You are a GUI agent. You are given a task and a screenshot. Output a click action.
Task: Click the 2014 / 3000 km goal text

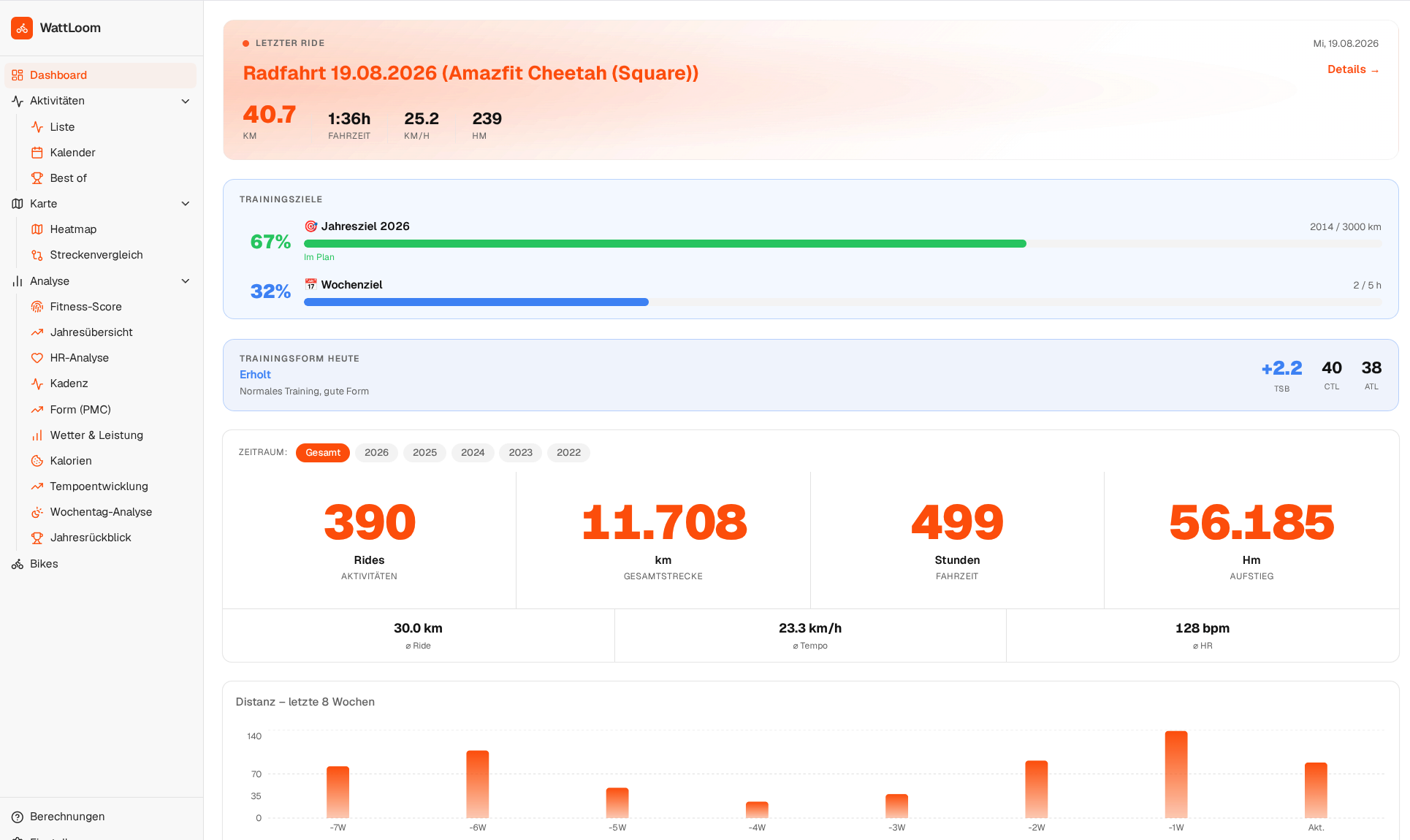(x=1345, y=227)
